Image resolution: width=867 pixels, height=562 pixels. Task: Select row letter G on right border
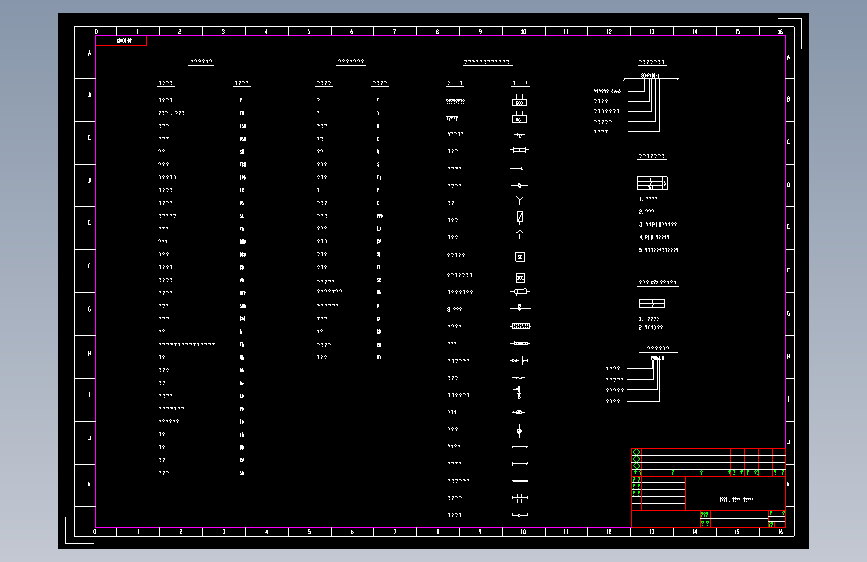pyautogui.click(x=788, y=314)
